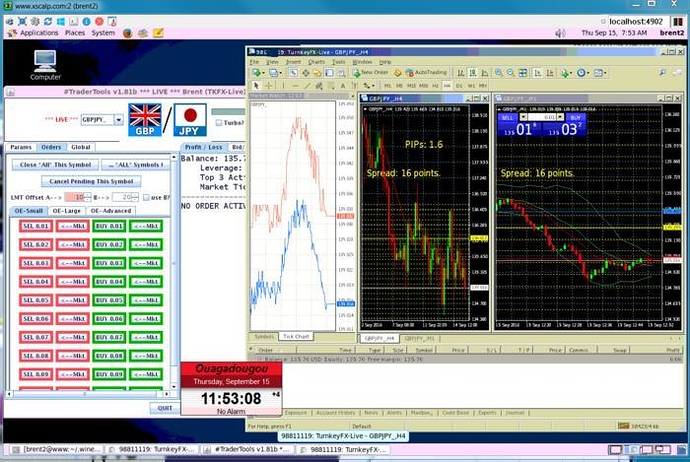Select the H4 timeframe button
The image size is (690, 462).
click(x=447, y=85)
